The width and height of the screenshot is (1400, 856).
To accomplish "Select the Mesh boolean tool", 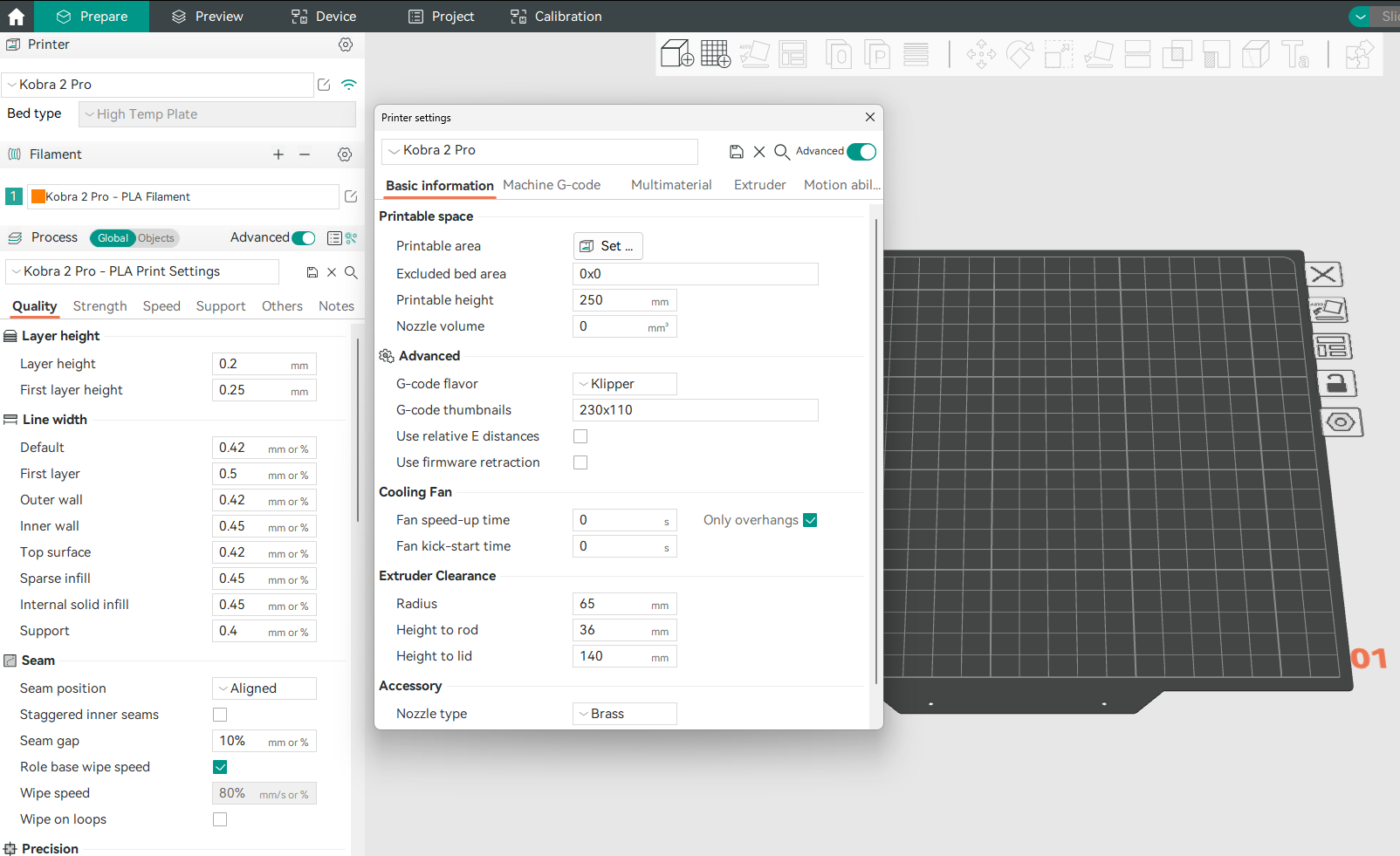I will click(1177, 54).
